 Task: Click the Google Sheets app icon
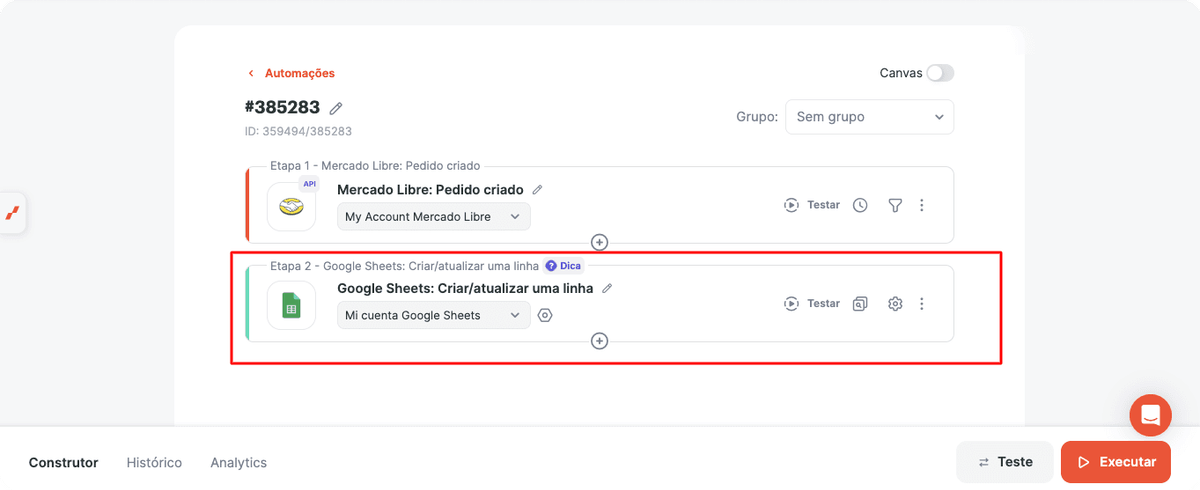click(x=291, y=305)
